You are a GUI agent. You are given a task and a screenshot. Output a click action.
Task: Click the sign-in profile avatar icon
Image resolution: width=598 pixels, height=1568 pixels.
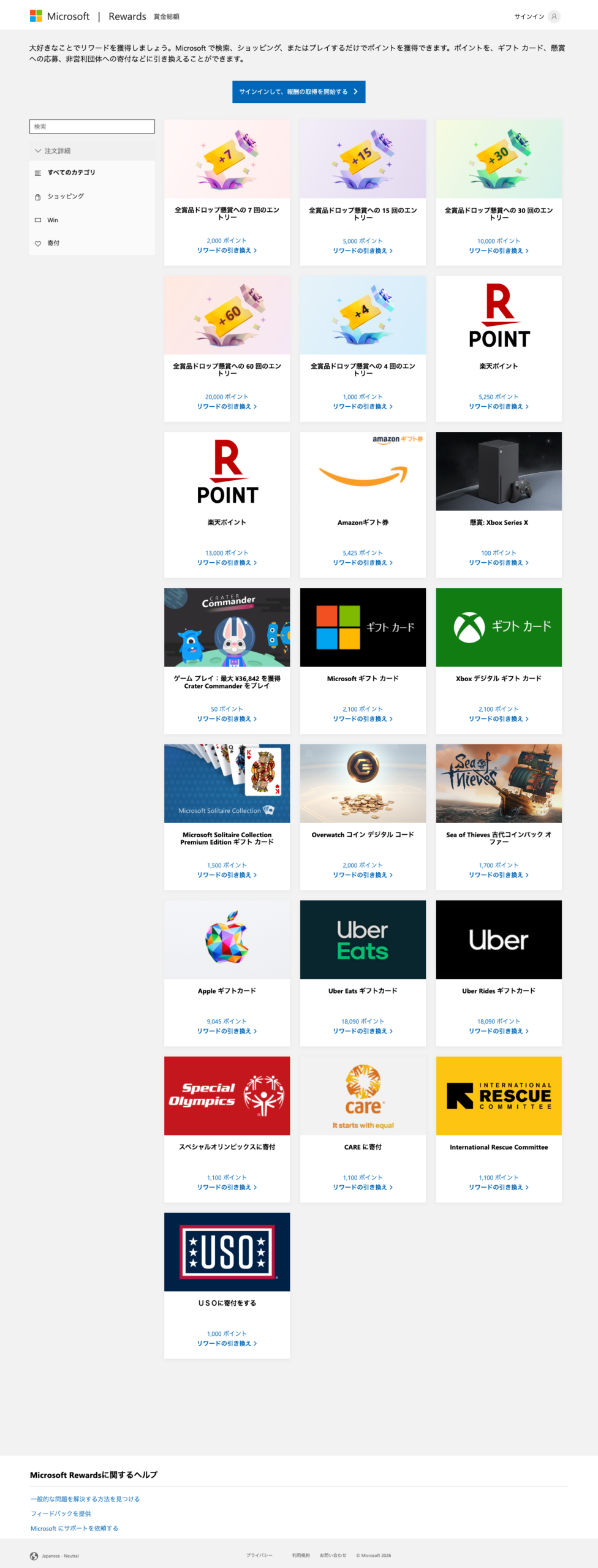tap(554, 17)
